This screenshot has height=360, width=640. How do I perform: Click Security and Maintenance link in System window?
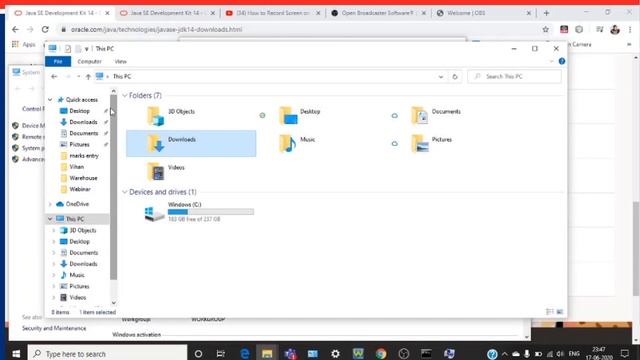(x=54, y=328)
